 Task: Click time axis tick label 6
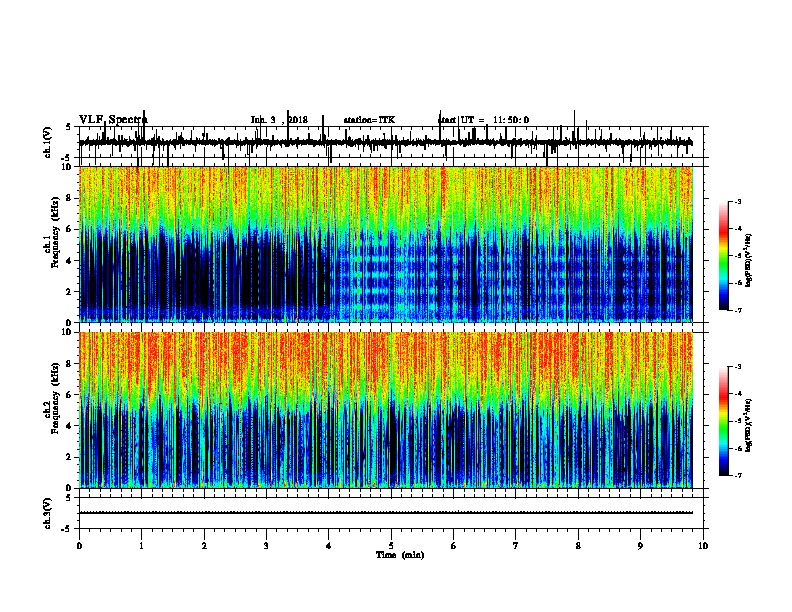[454, 545]
